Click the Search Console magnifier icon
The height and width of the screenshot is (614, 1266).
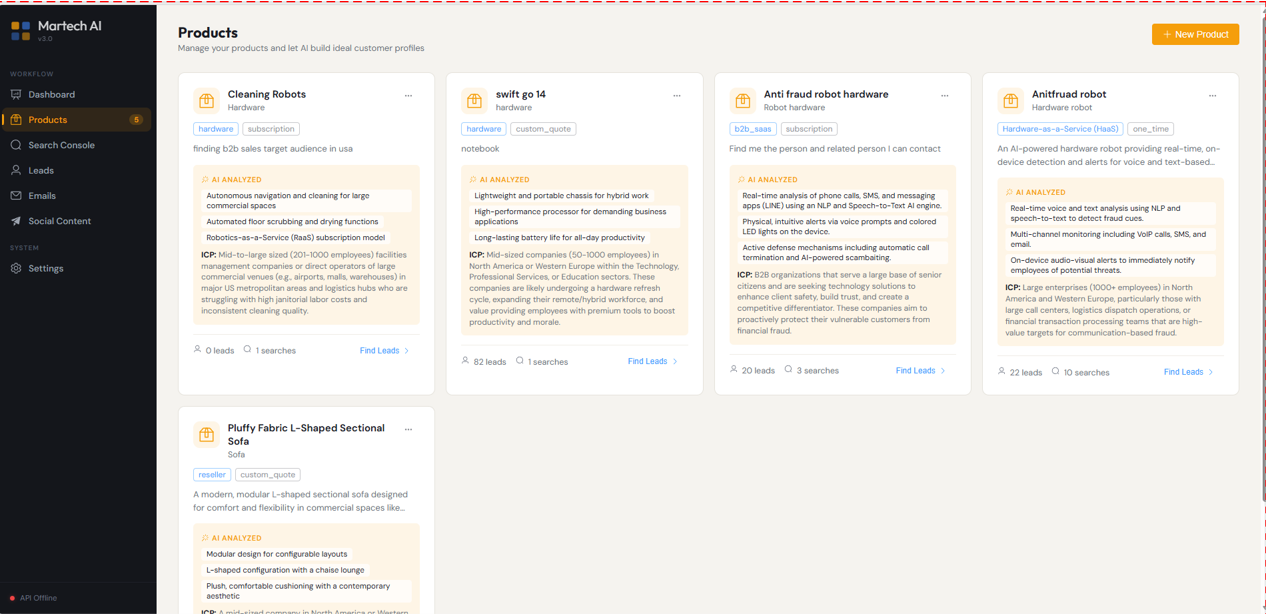coord(16,145)
